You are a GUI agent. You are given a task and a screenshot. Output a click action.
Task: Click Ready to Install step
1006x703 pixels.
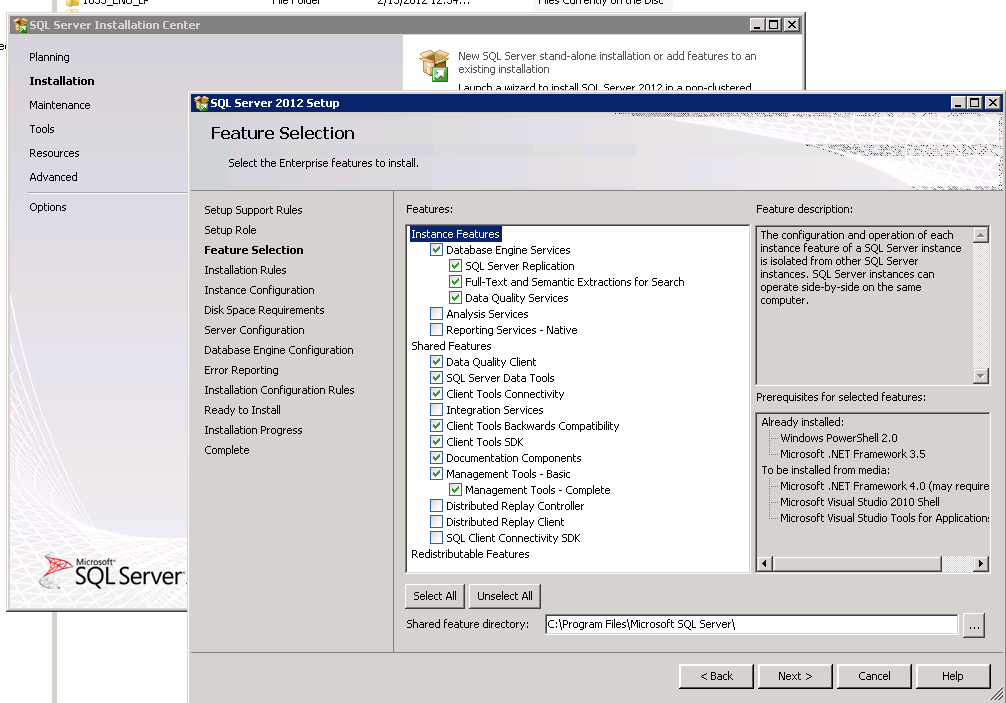pos(242,410)
